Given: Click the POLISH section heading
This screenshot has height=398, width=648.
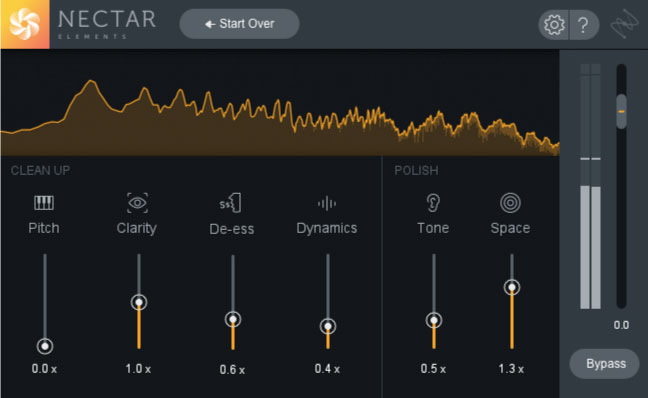Looking at the screenshot, I should tap(416, 170).
